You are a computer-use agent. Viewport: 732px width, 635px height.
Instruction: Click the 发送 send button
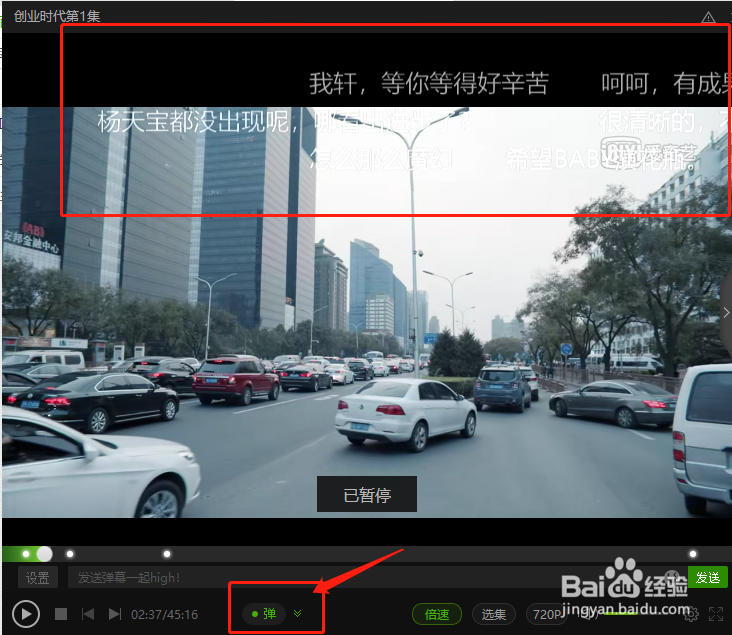point(708,577)
